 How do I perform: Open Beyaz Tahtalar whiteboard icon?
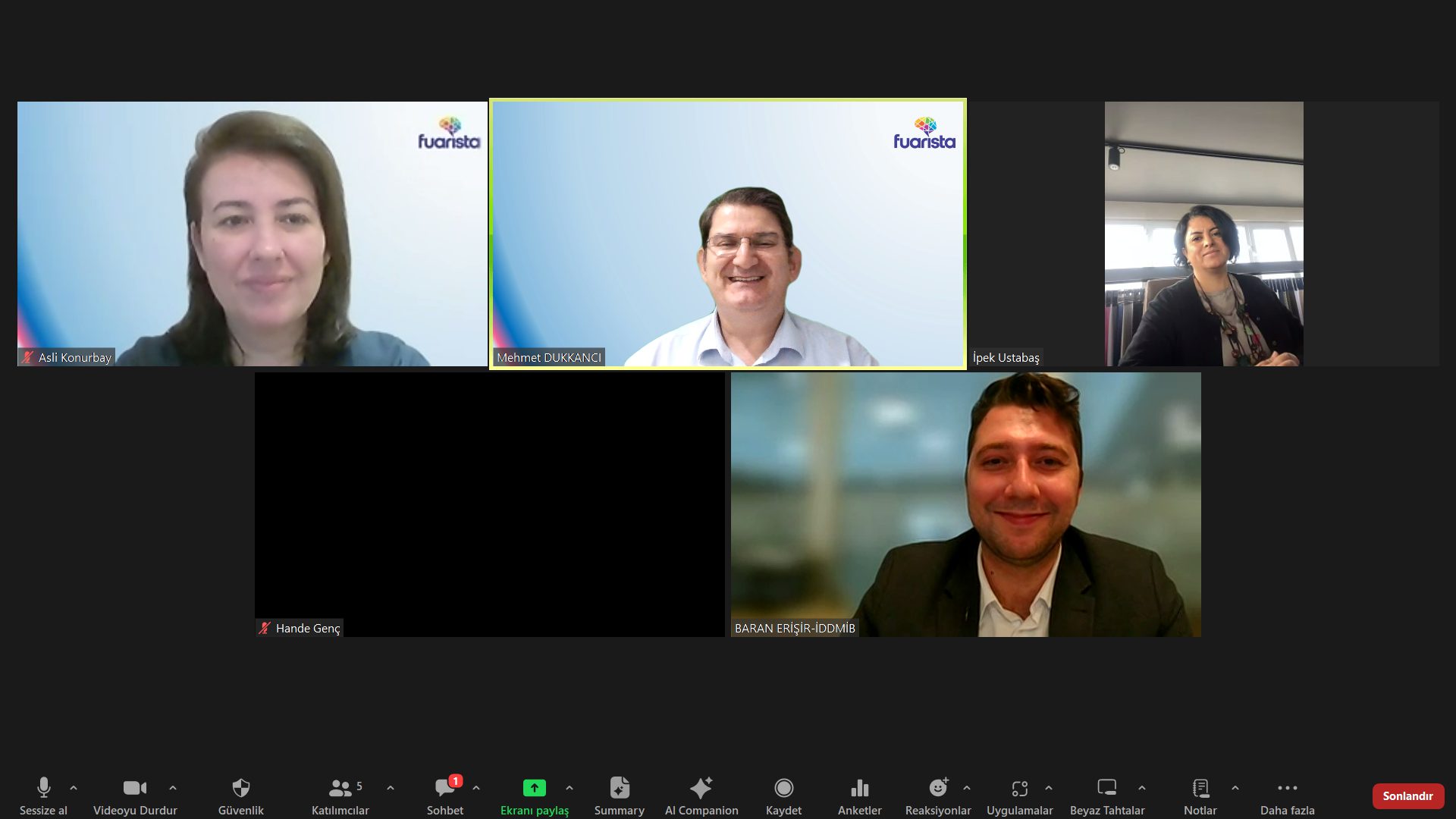pos(1106,789)
